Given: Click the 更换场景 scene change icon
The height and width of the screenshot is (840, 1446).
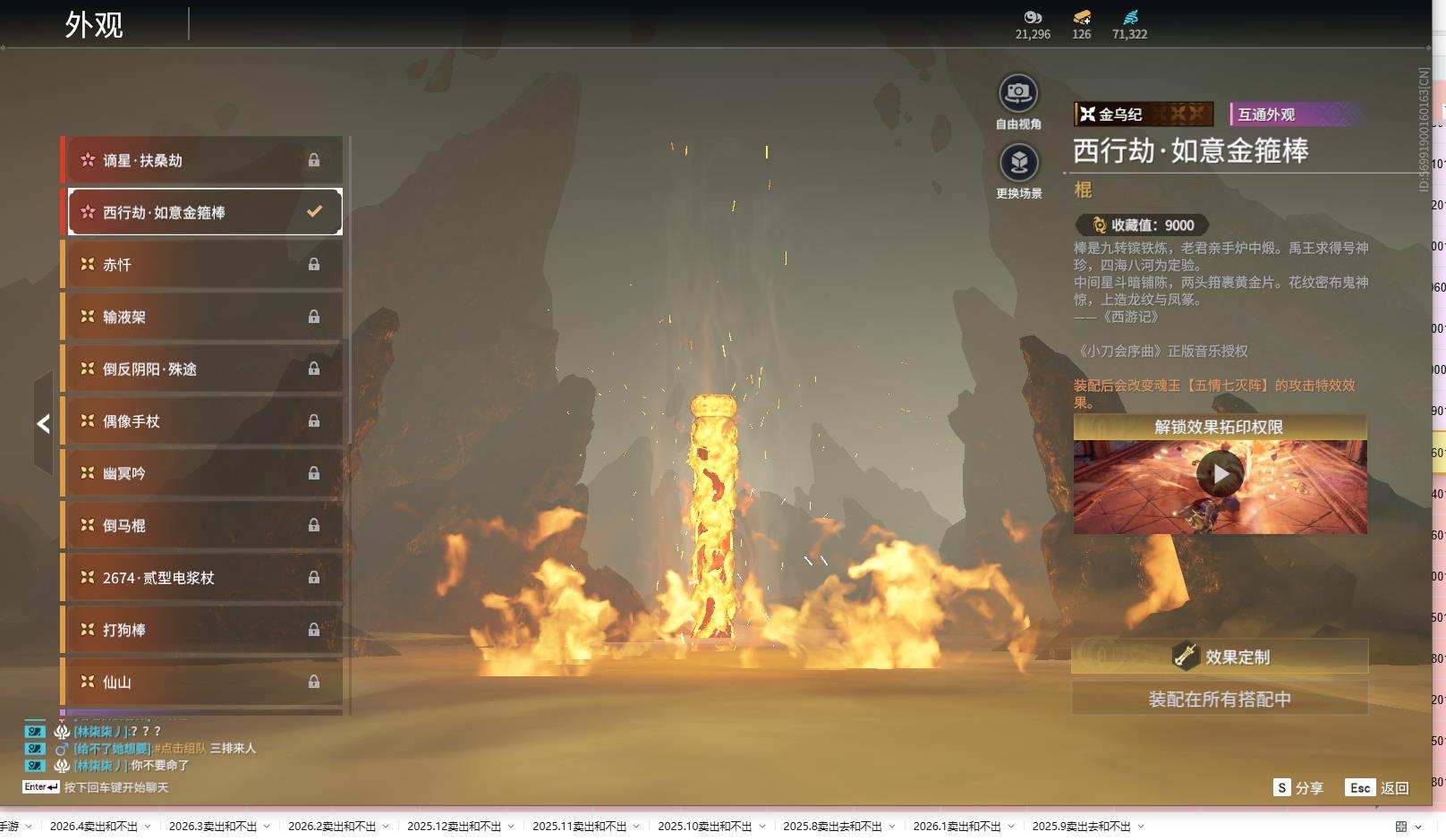Looking at the screenshot, I should pos(1018,163).
